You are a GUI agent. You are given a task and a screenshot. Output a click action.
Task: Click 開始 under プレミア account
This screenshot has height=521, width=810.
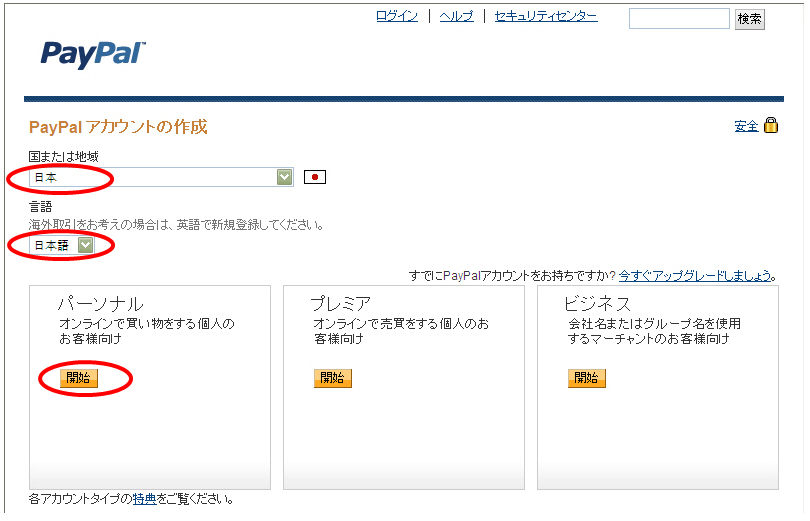click(333, 378)
